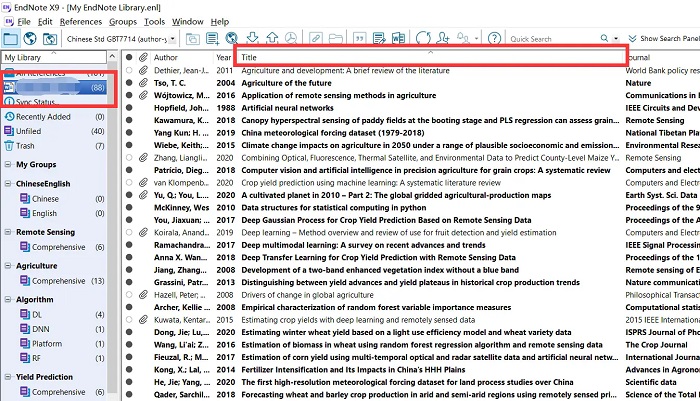Select Integrated Library and Online Search mode icon
The height and width of the screenshot is (401, 700).
(x=50, y=39)
